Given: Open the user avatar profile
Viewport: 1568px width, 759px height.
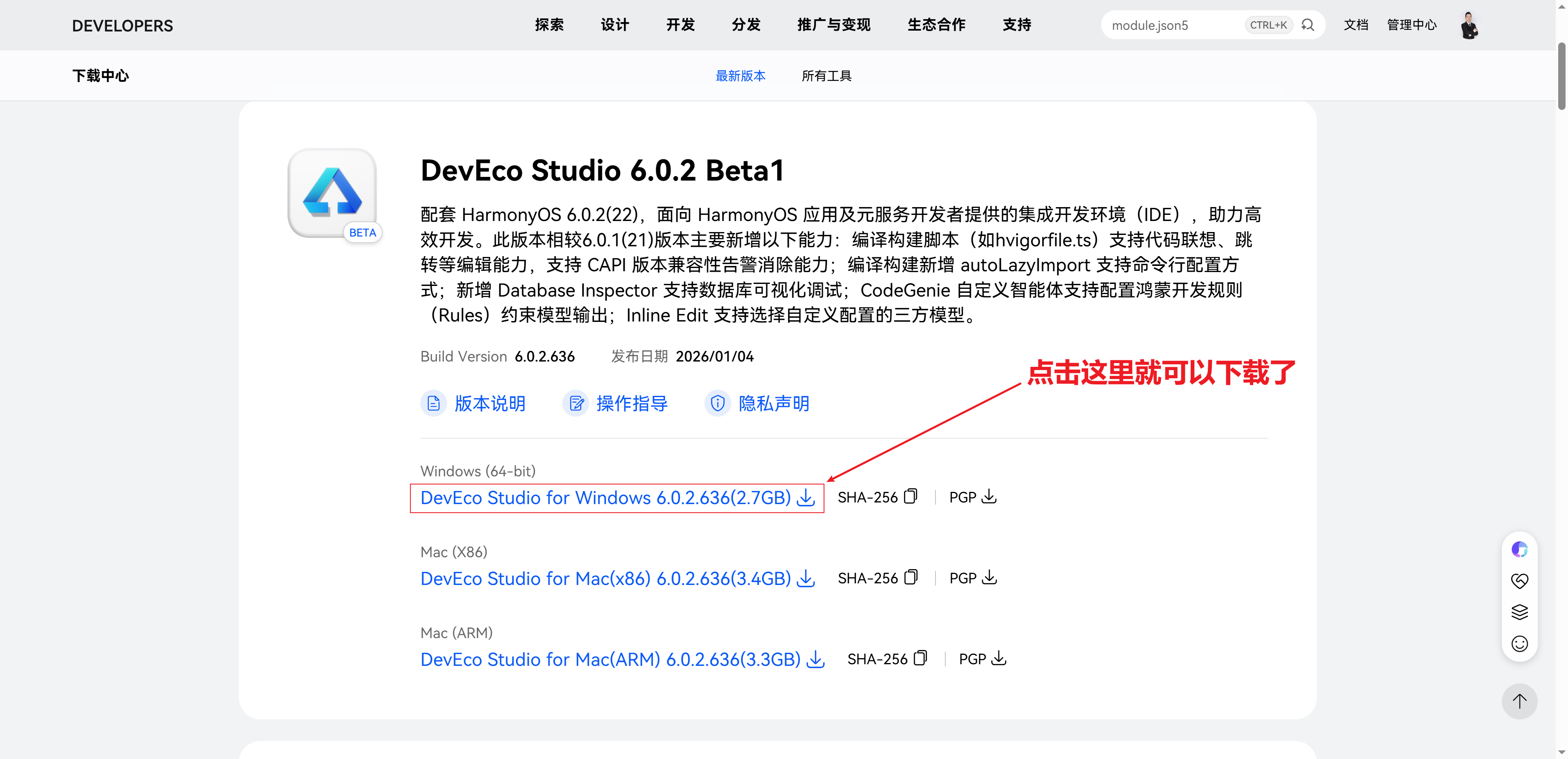Looking at the screenshot, I should (x=1470, y=26).
